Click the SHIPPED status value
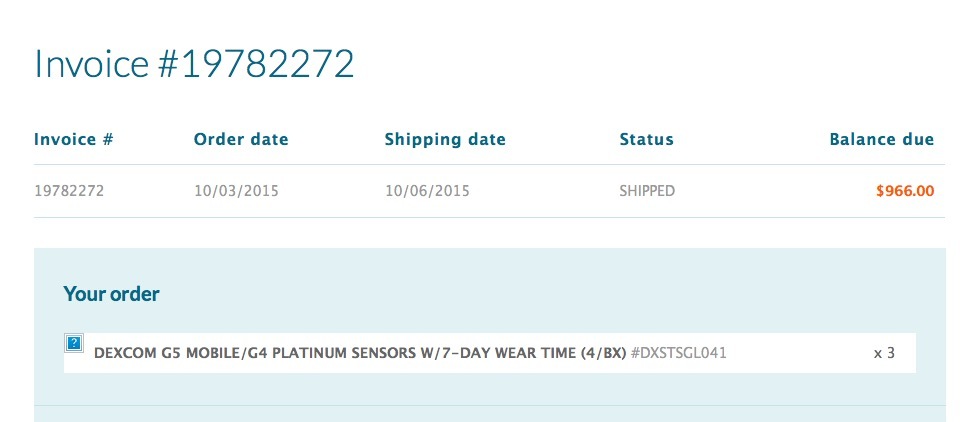Viewport: 970px width, 422px height. [x=647, y=190]
